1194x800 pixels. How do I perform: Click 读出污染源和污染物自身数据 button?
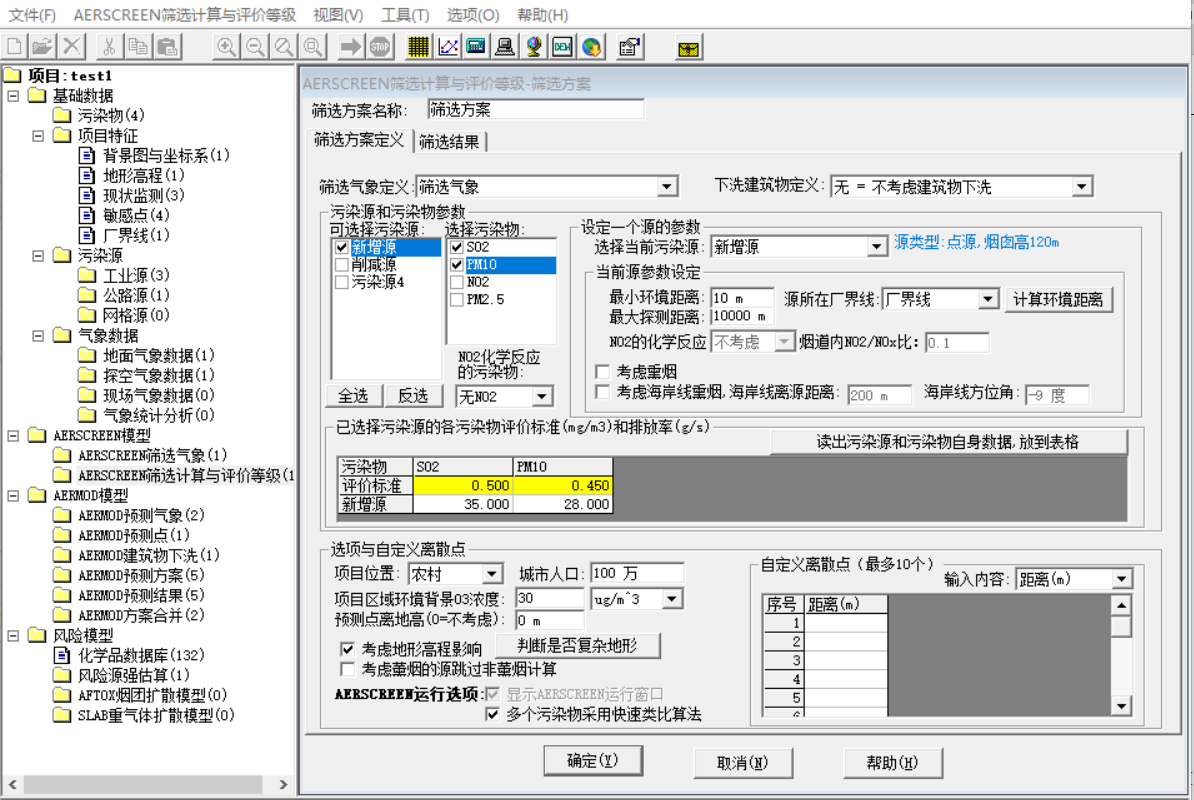pyautogui.click(x=948, y=442)
